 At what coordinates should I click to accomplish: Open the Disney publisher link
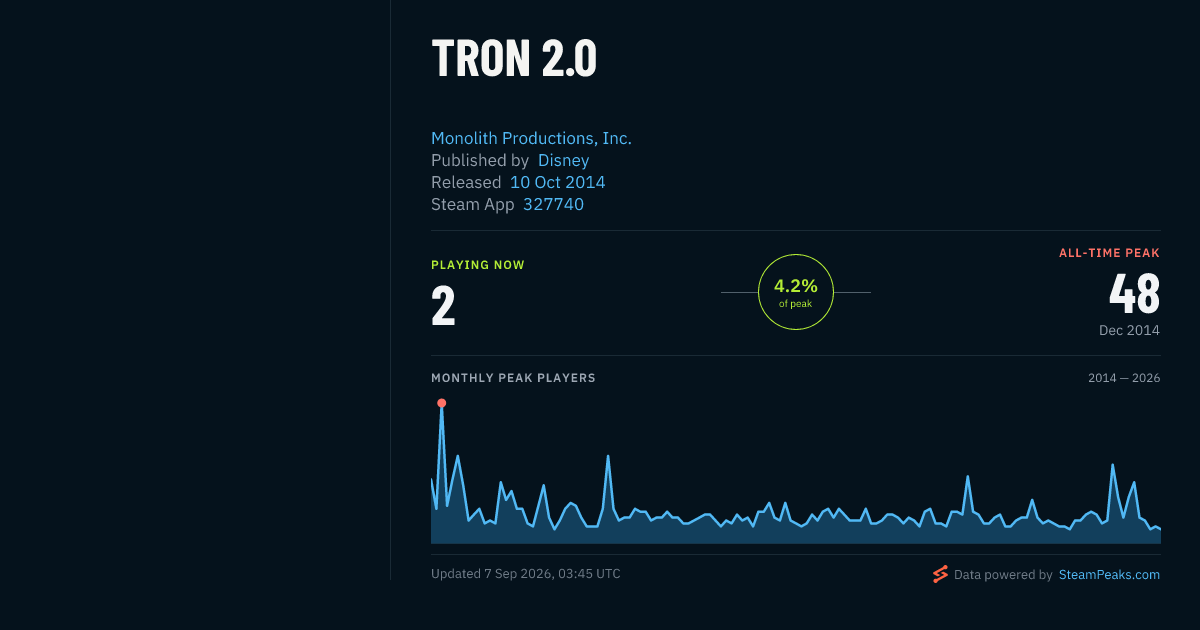coord(563,160)
